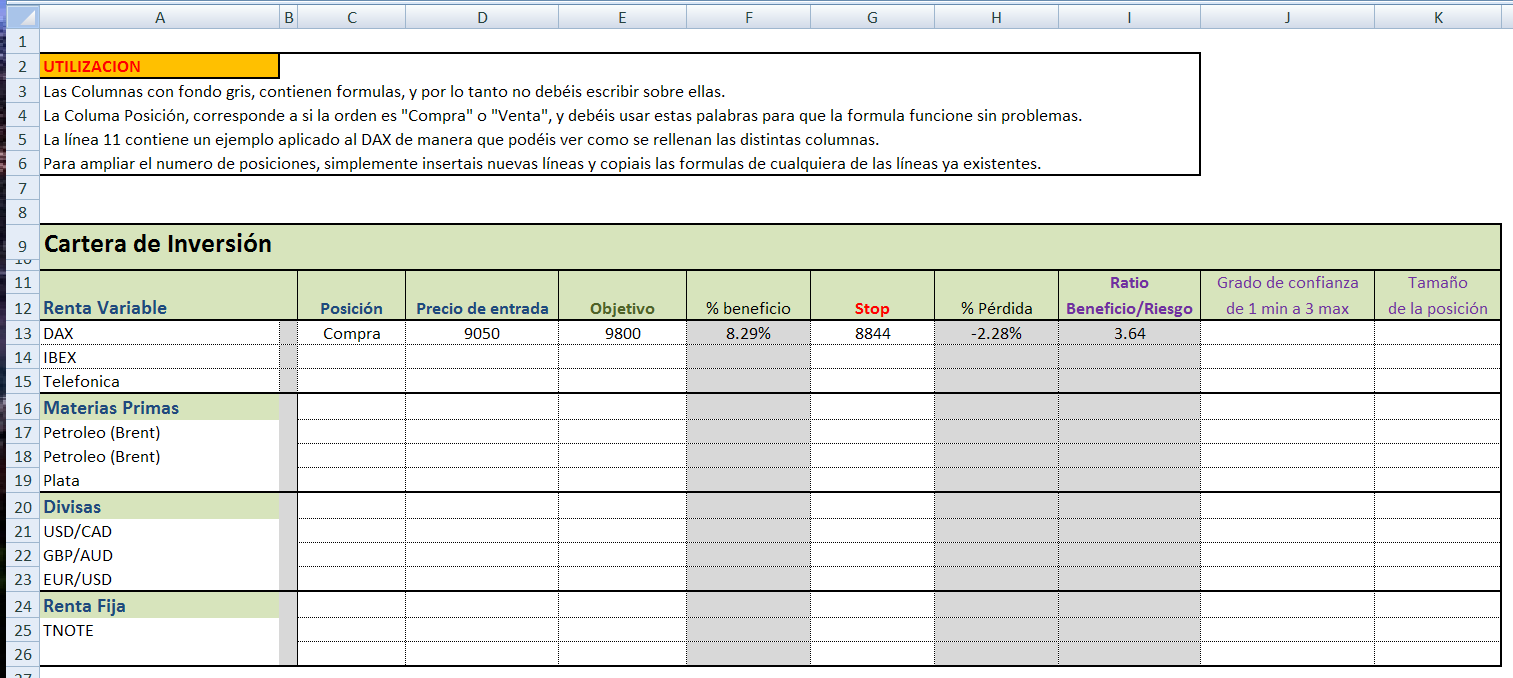The image size is (1513, 678).
Task: Select the 8844 stop cell
Action: 872,333
